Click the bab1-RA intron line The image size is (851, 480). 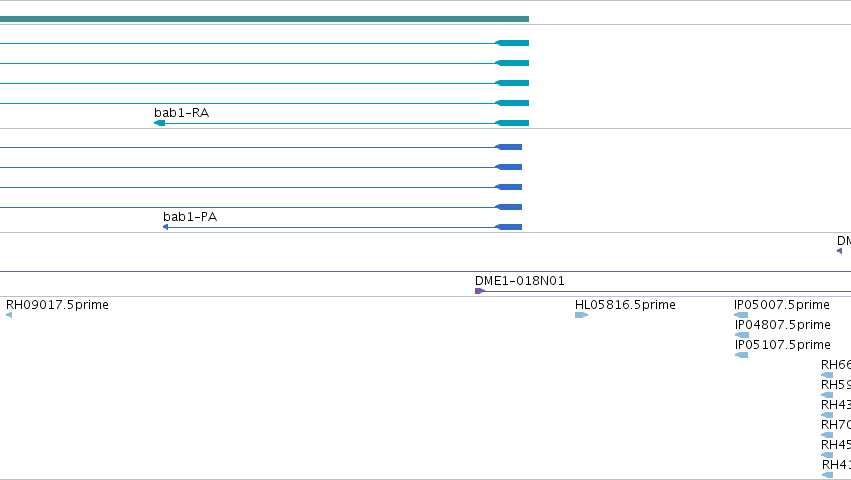click(330, 123)
